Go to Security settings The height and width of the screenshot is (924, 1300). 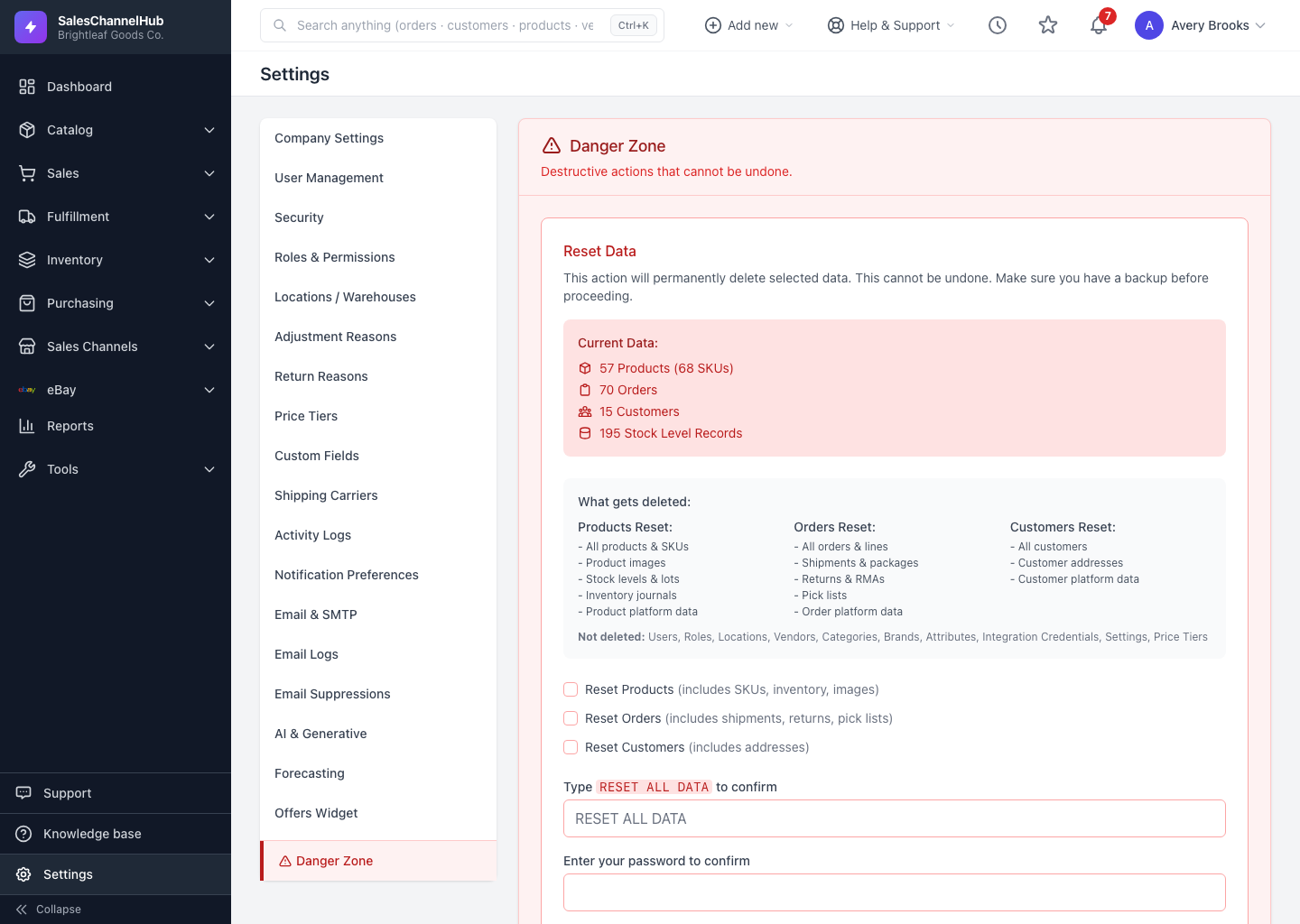(378, 217)
